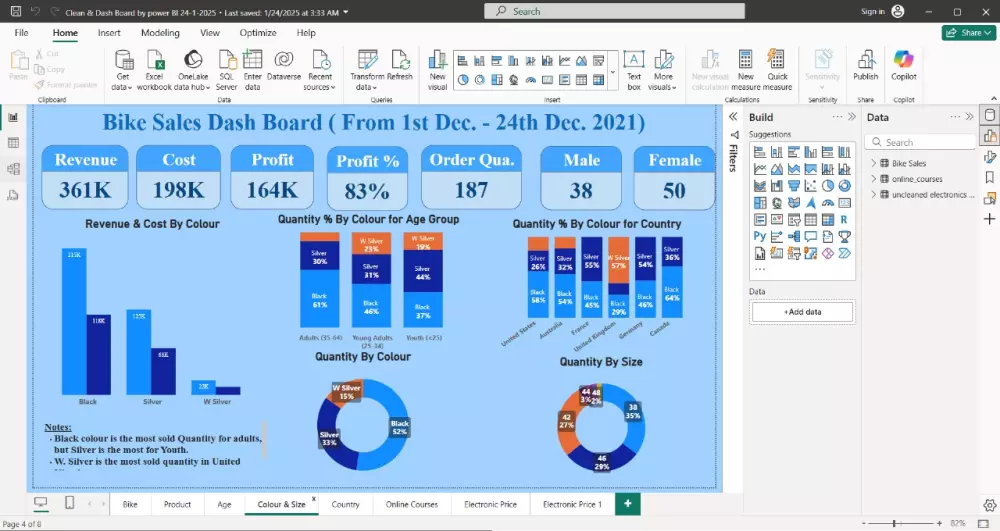Image resolution: width=1000 pixels, height=531 pixels.
Task: Collapse the Data pane
Action: click(x=969, y=117)
